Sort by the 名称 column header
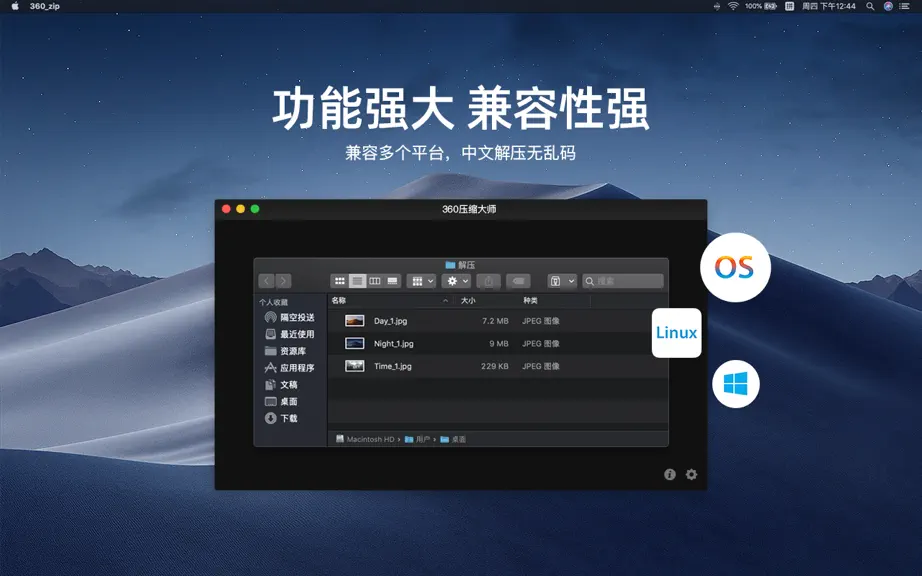 click(x=339, y=300)
